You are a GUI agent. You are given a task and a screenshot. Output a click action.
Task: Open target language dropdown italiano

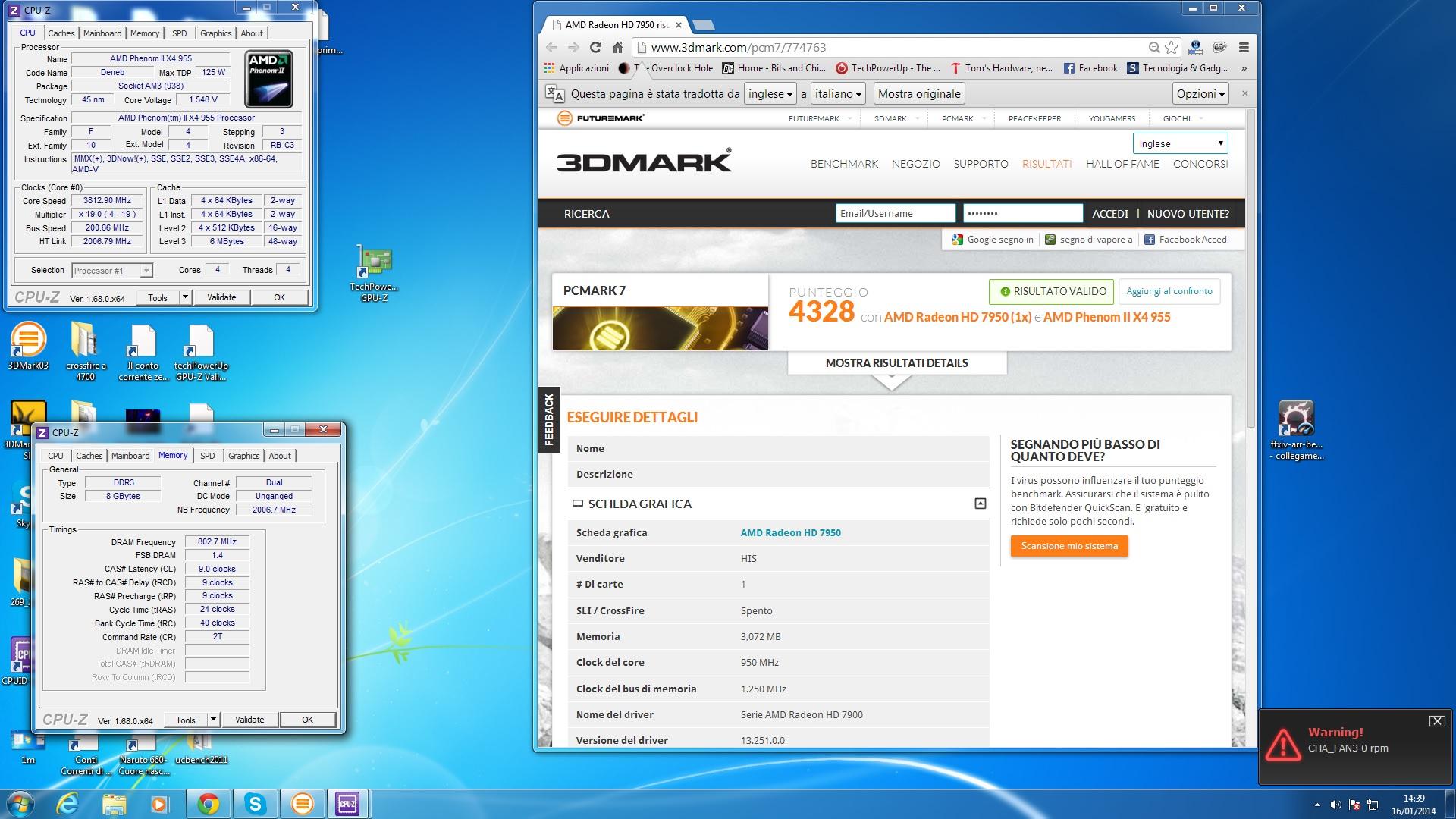839,94
